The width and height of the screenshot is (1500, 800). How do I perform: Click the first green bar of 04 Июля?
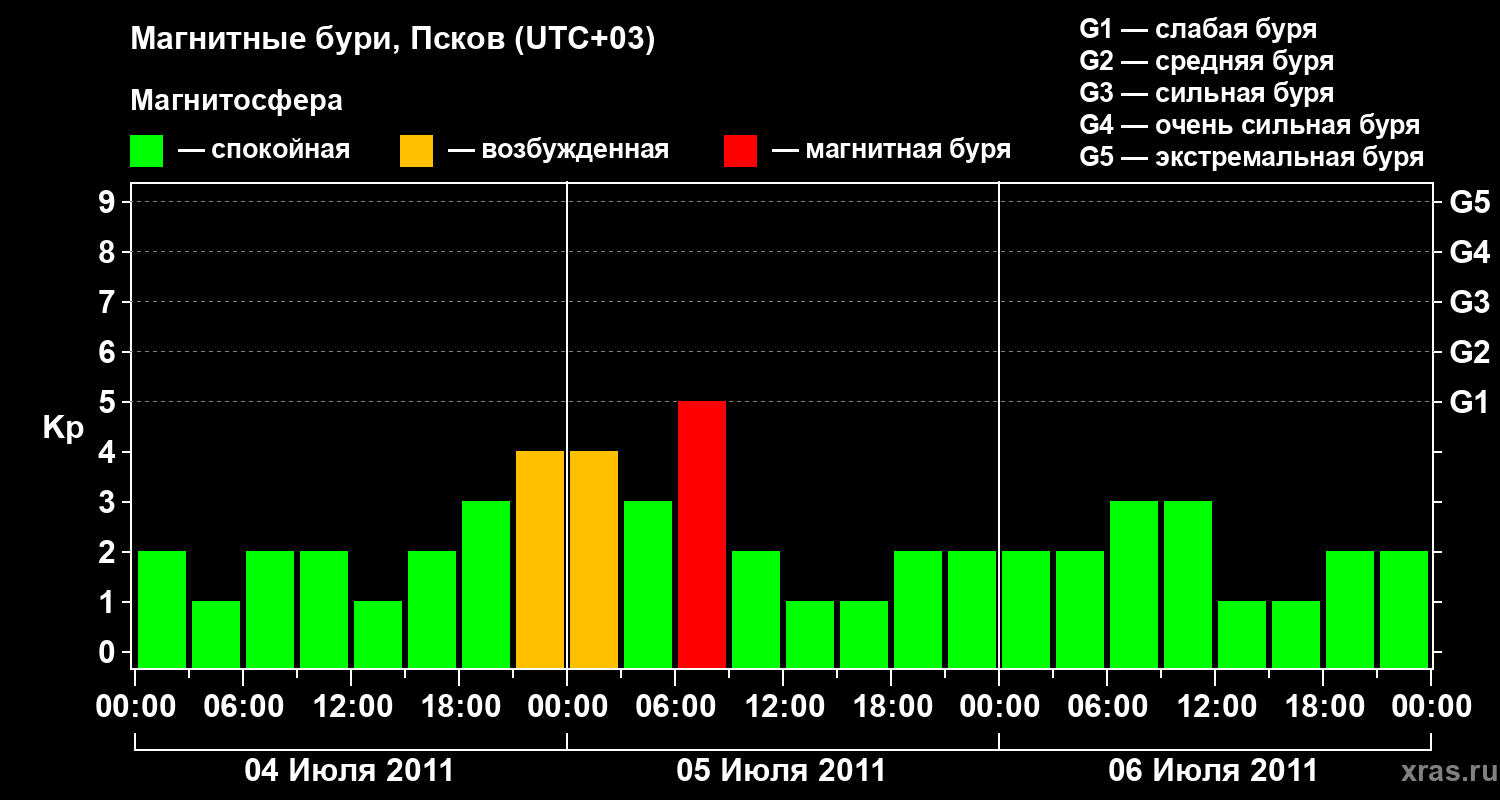[162, 609]
